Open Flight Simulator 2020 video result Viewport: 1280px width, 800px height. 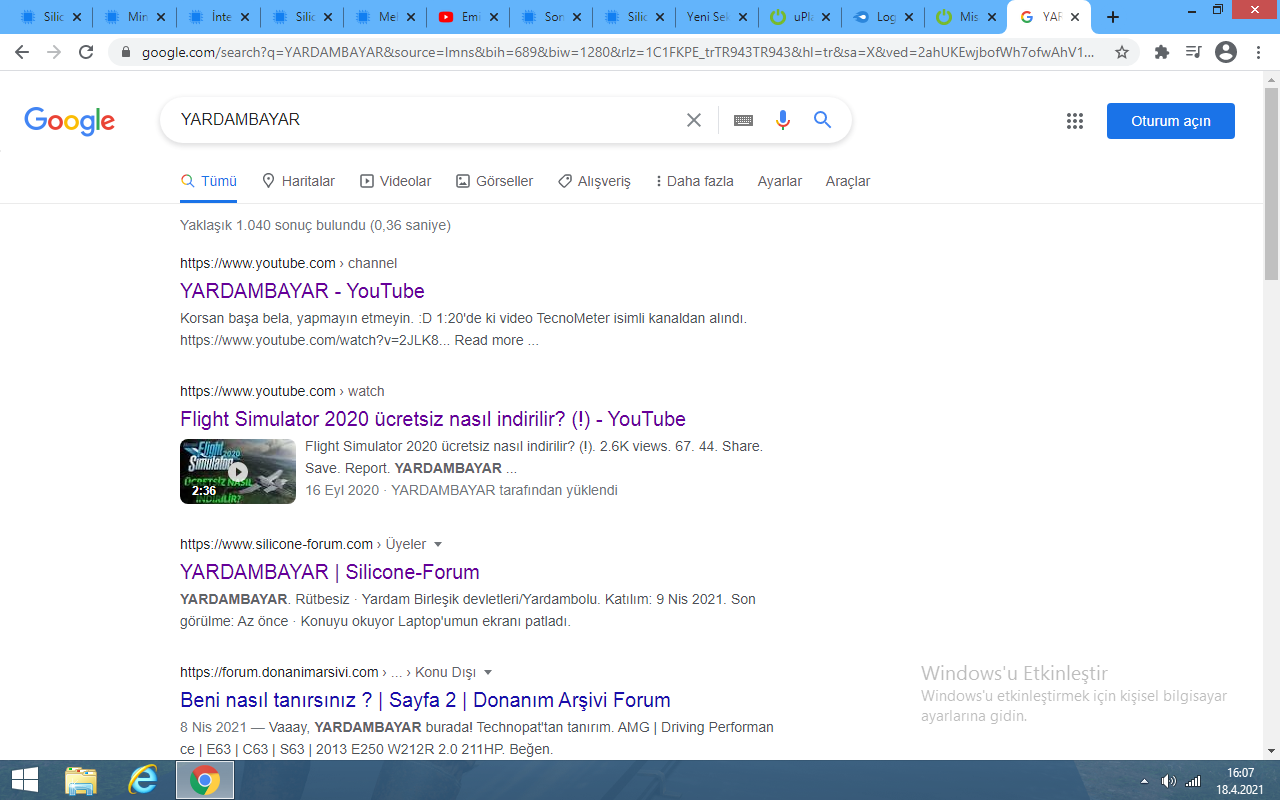tap(433, 419)
